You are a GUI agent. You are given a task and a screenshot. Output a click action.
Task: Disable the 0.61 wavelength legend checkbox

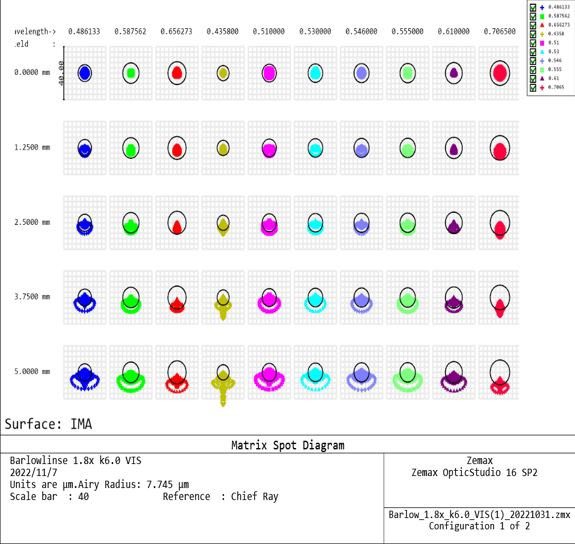pyautogui.click(x=533, y=79)
